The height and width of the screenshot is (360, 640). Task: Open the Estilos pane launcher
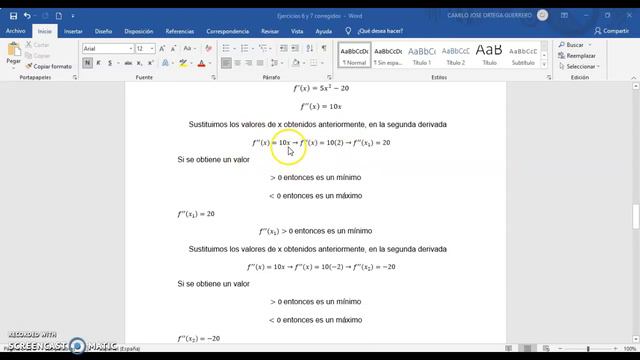[x=549, y=77]
